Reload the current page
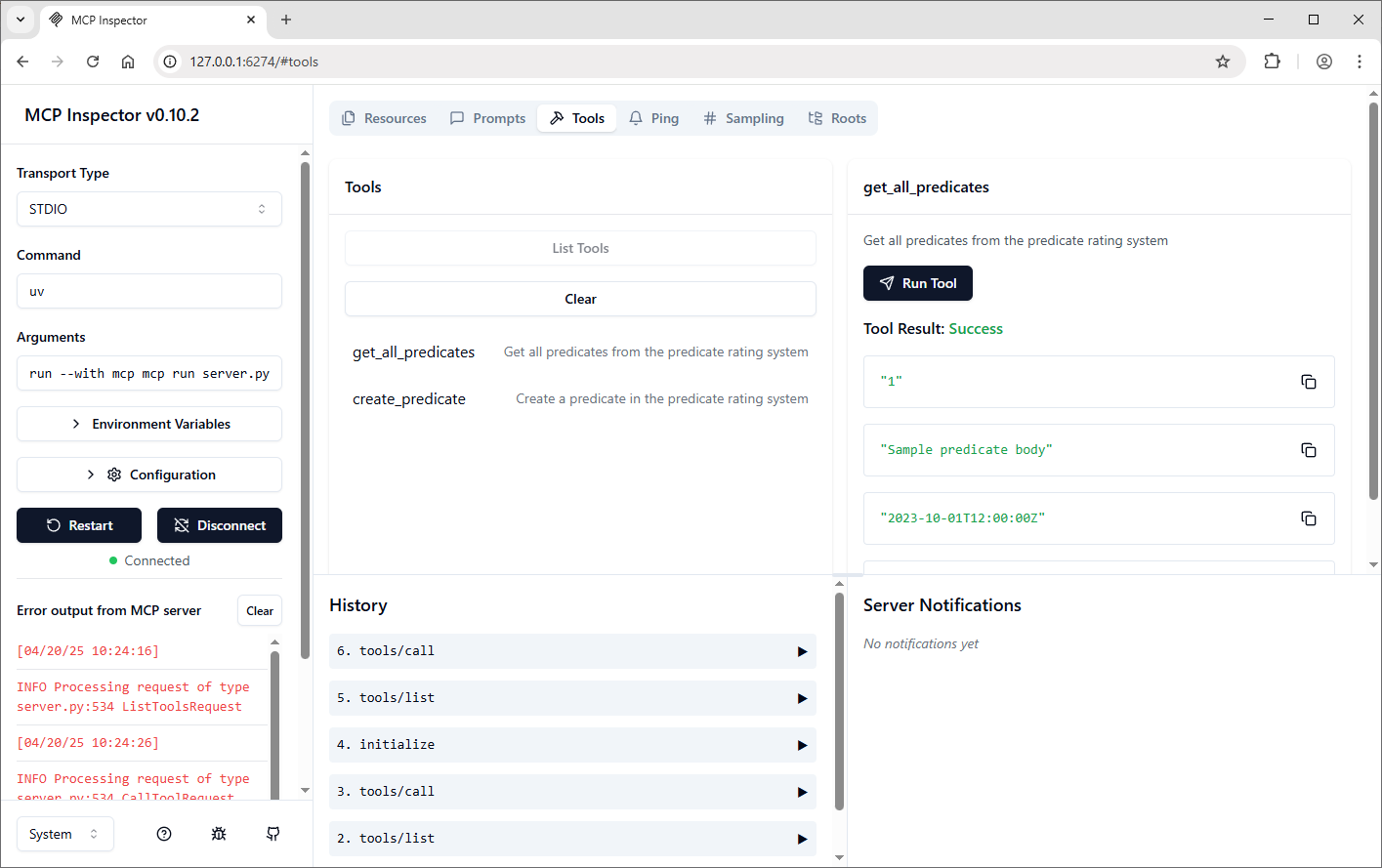Viewport: 1382px width, 868px height. point(93,62)
